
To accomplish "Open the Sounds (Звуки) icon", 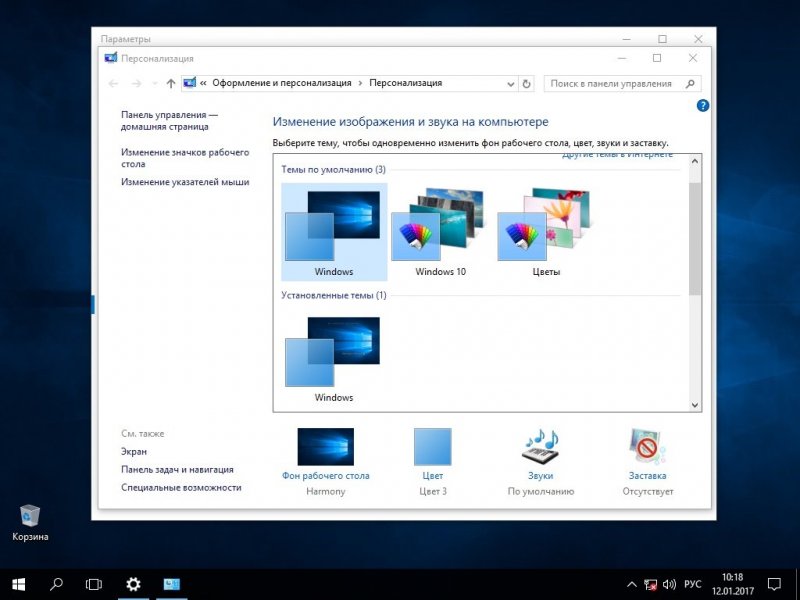I will tap(540, 446).
